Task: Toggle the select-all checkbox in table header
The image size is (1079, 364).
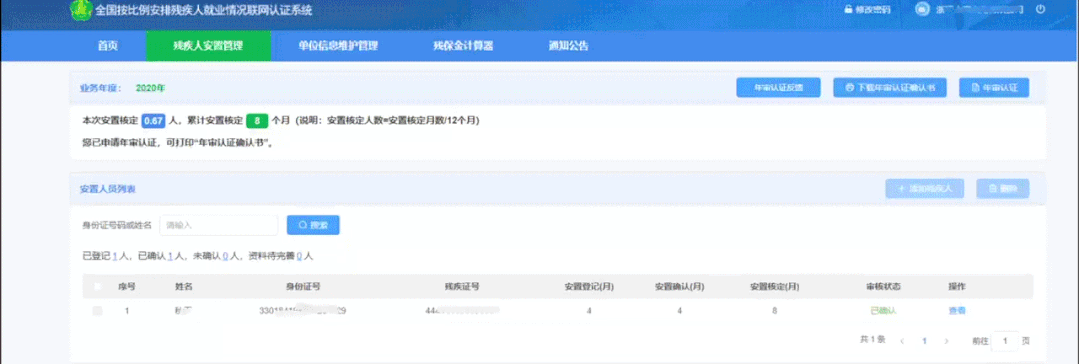Action: coord(97,286)
